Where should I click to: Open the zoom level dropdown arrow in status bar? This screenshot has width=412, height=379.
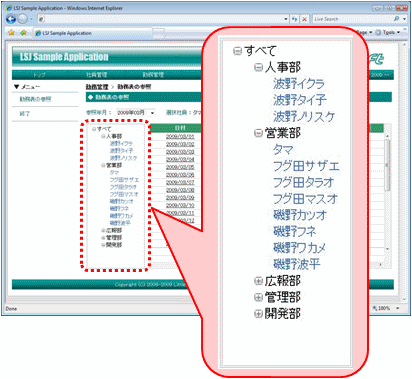pos(397,308)
